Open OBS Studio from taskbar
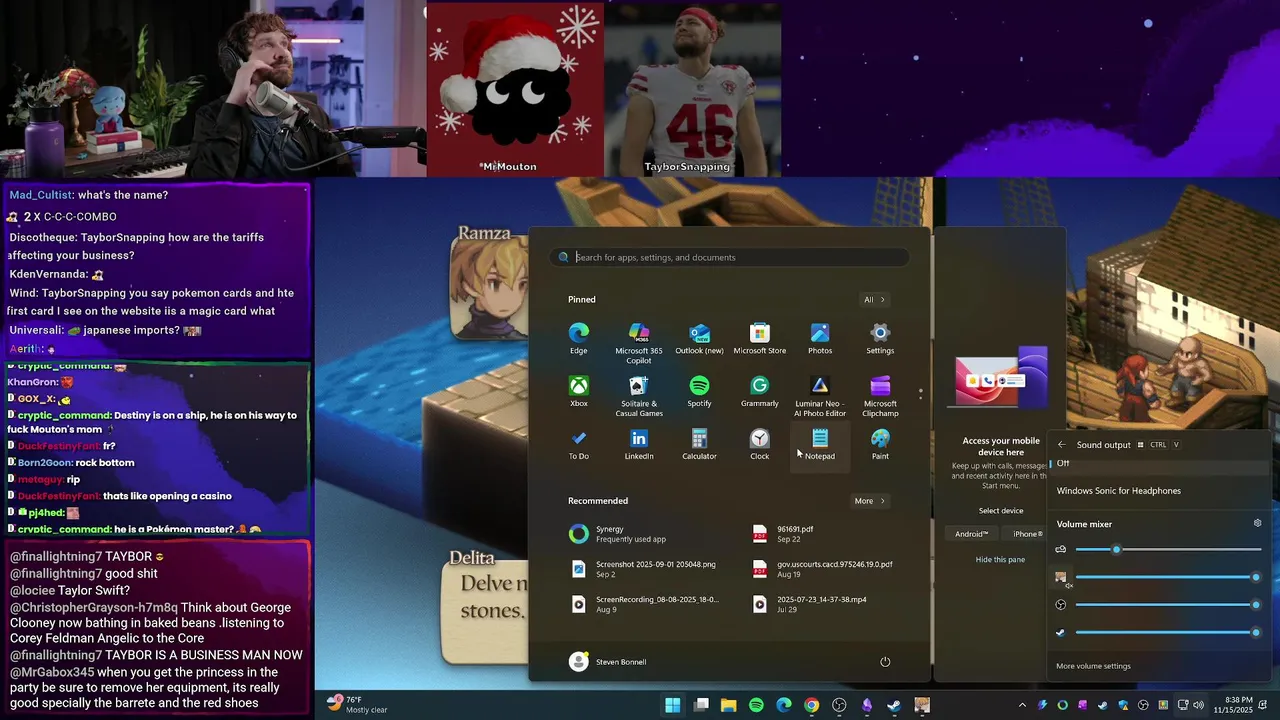Viewport: 1280px width, 720px height. click(839, 705)
